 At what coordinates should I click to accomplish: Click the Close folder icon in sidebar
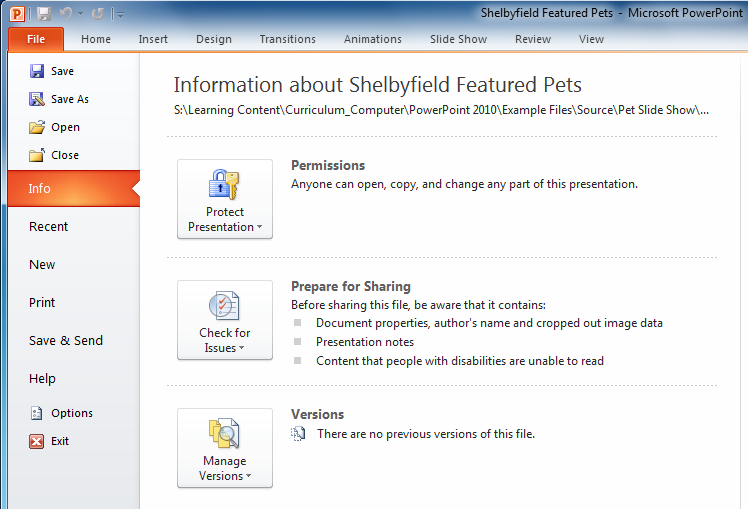37,155
